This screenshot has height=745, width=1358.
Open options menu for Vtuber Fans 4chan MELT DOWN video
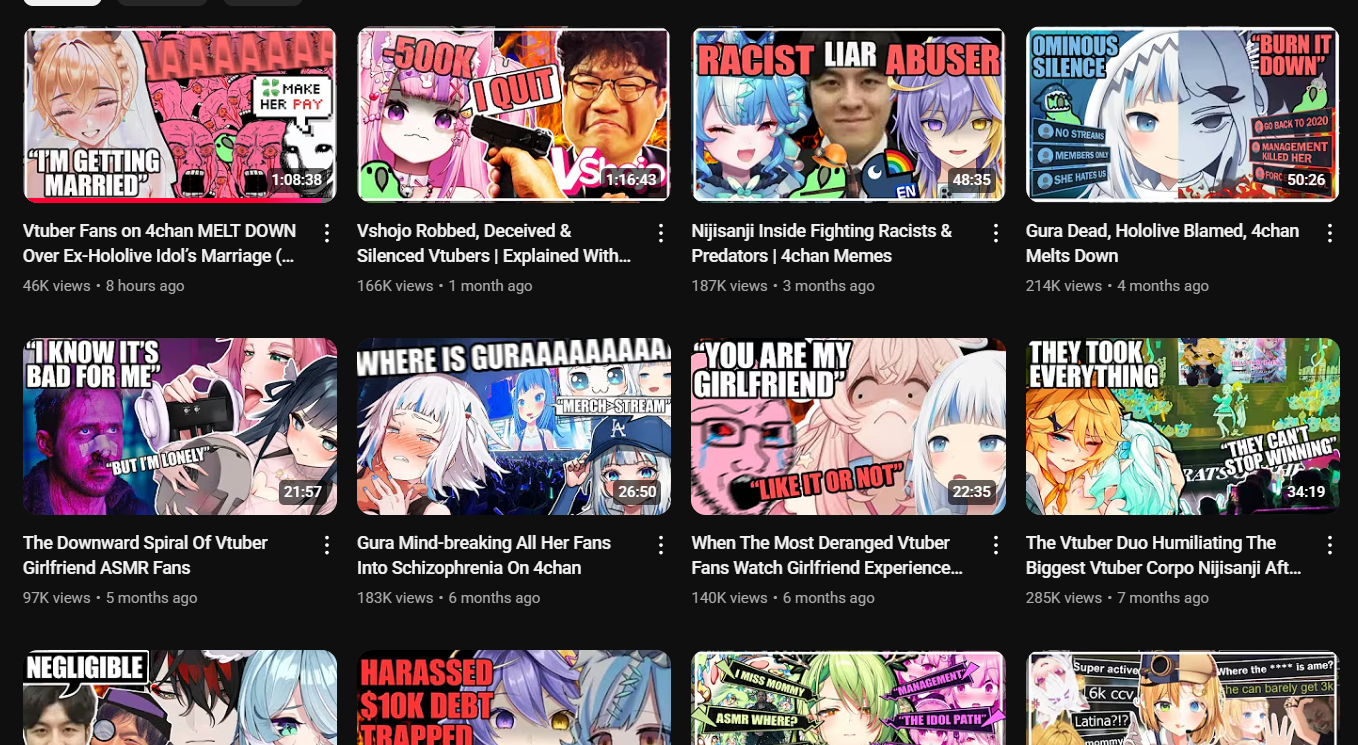point(327,233)
